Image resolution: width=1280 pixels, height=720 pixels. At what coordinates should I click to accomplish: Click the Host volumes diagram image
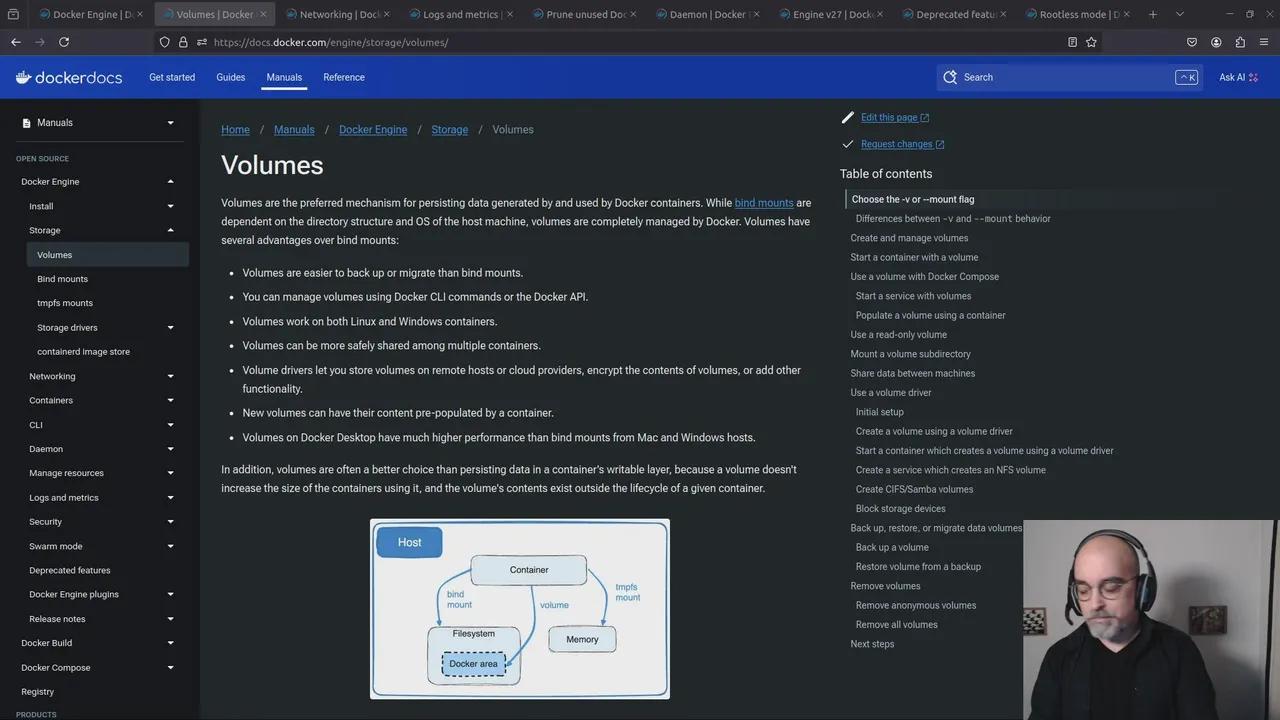pyautogui.click(x=520, y=609)
